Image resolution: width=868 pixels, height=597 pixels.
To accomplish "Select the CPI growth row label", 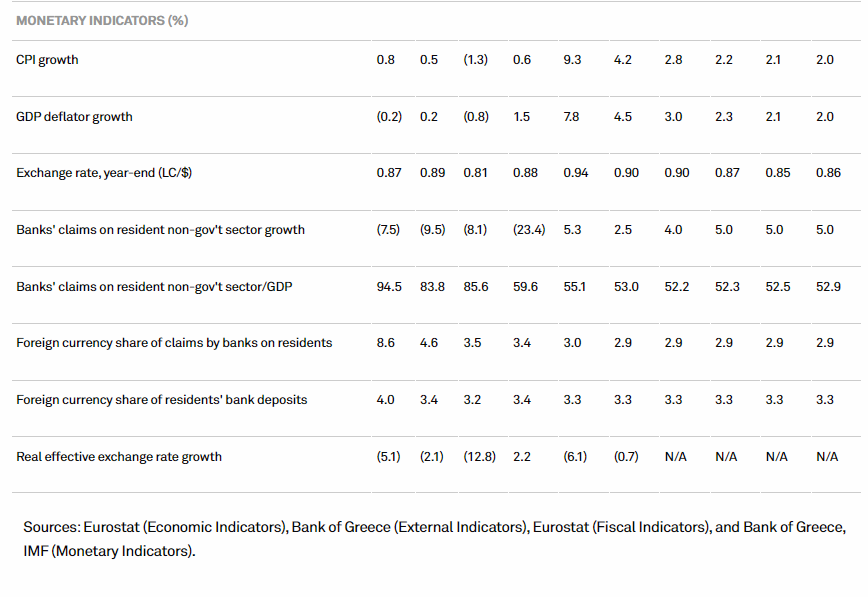I will [x=47, y=60].
